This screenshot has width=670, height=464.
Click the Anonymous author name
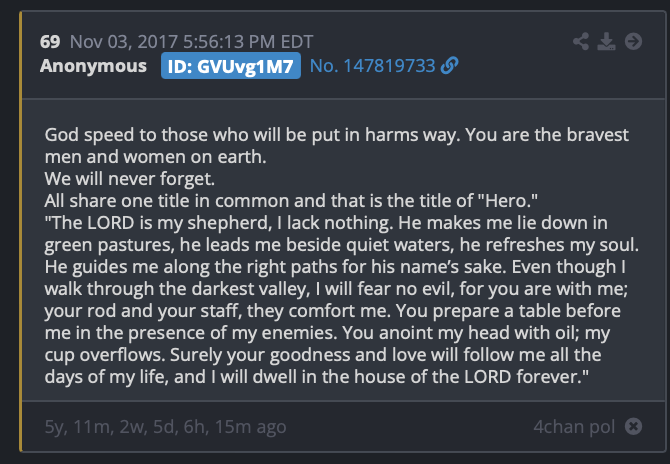[x=93, y=66]
